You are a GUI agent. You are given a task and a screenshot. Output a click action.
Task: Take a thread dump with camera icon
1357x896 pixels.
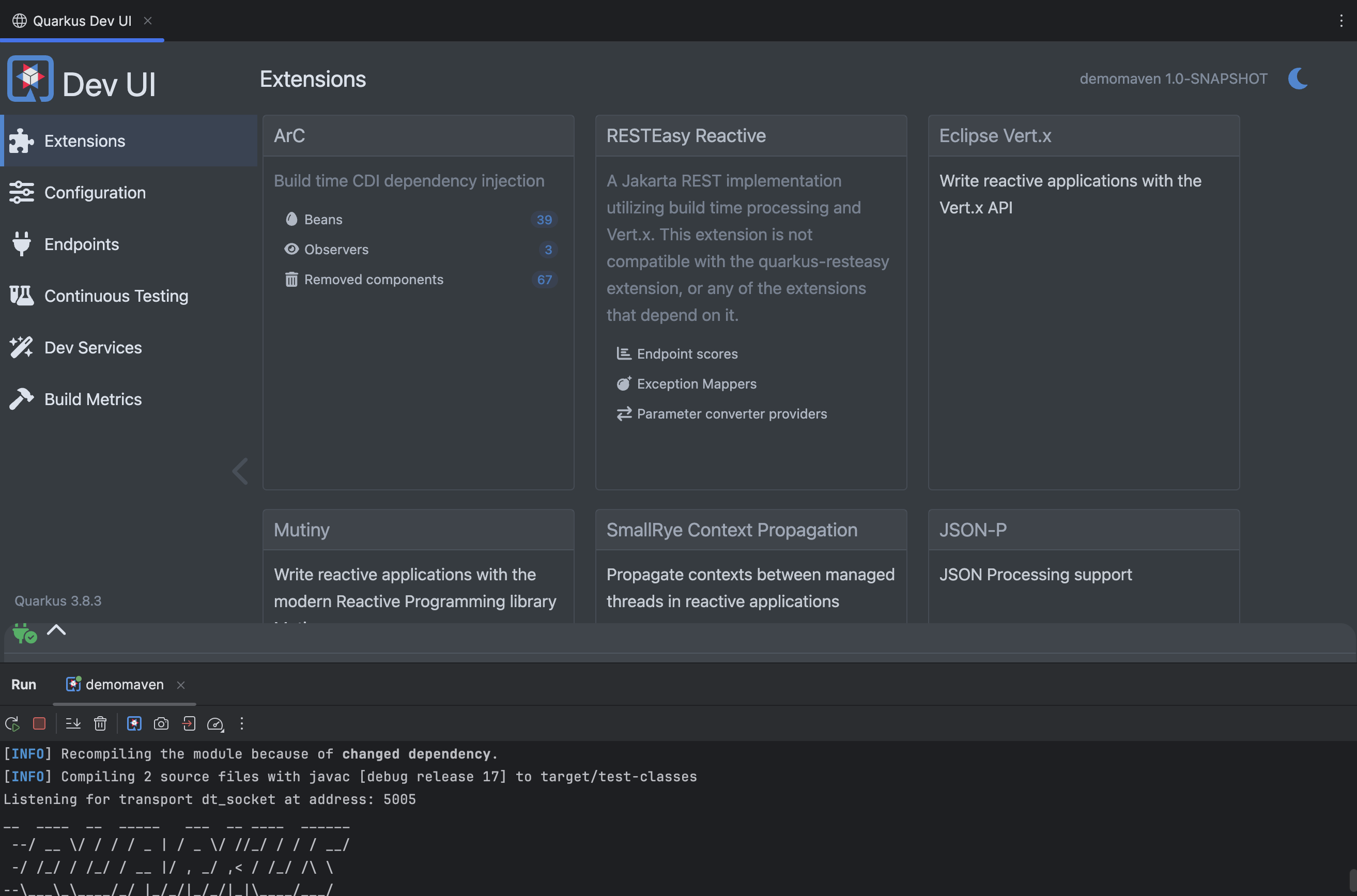point(161,723)
